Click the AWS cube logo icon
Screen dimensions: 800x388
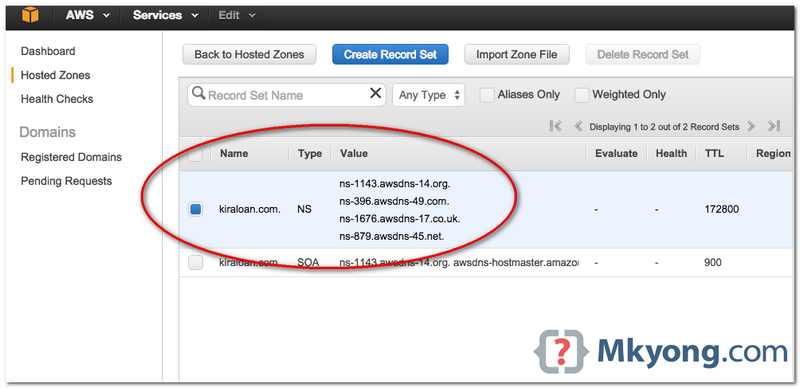click(x=30, y=15)
